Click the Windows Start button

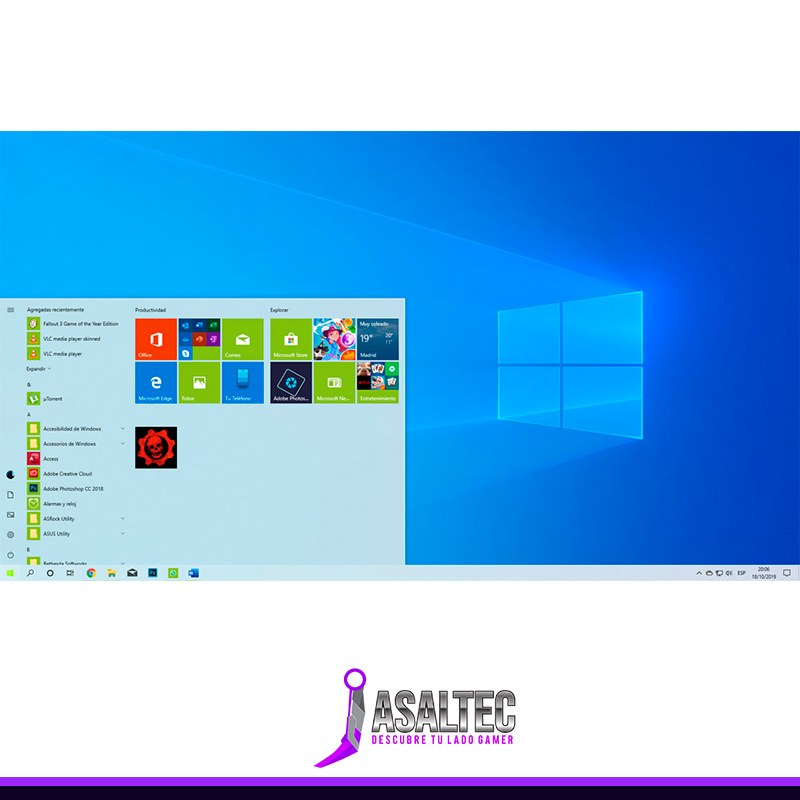coord(10,573)
